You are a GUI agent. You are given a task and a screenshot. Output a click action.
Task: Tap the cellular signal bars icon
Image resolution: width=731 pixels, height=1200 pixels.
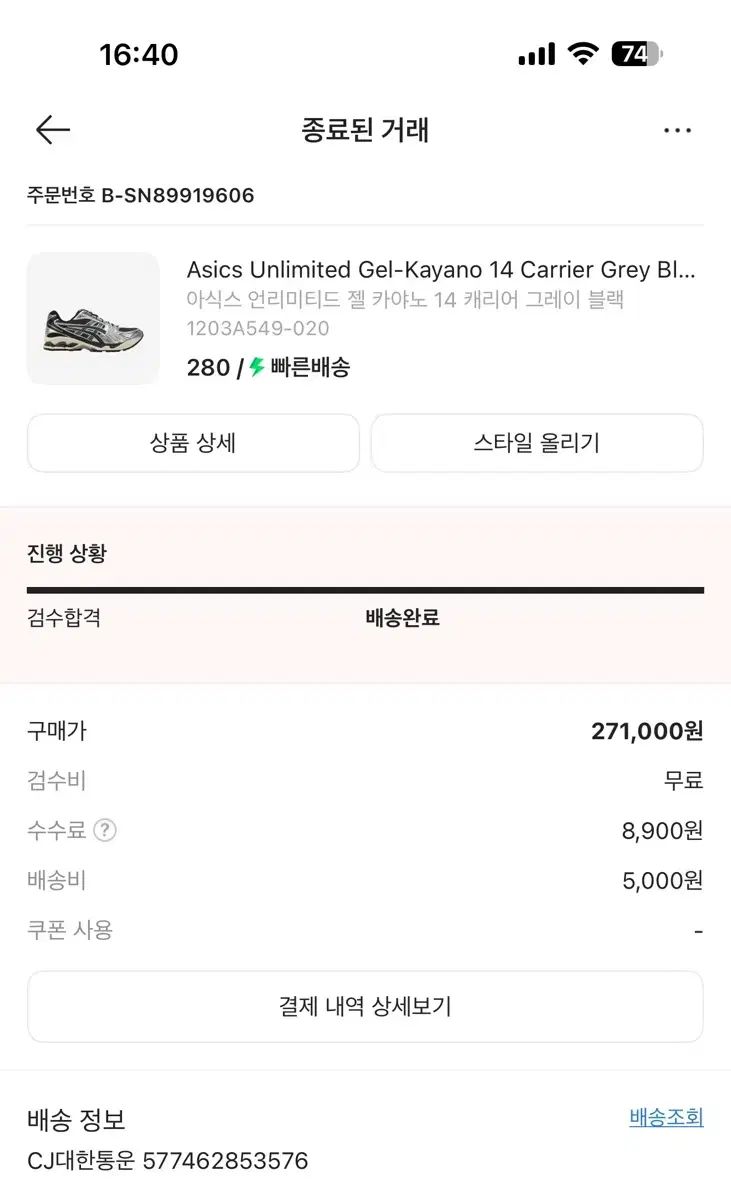tap(536, 55)
